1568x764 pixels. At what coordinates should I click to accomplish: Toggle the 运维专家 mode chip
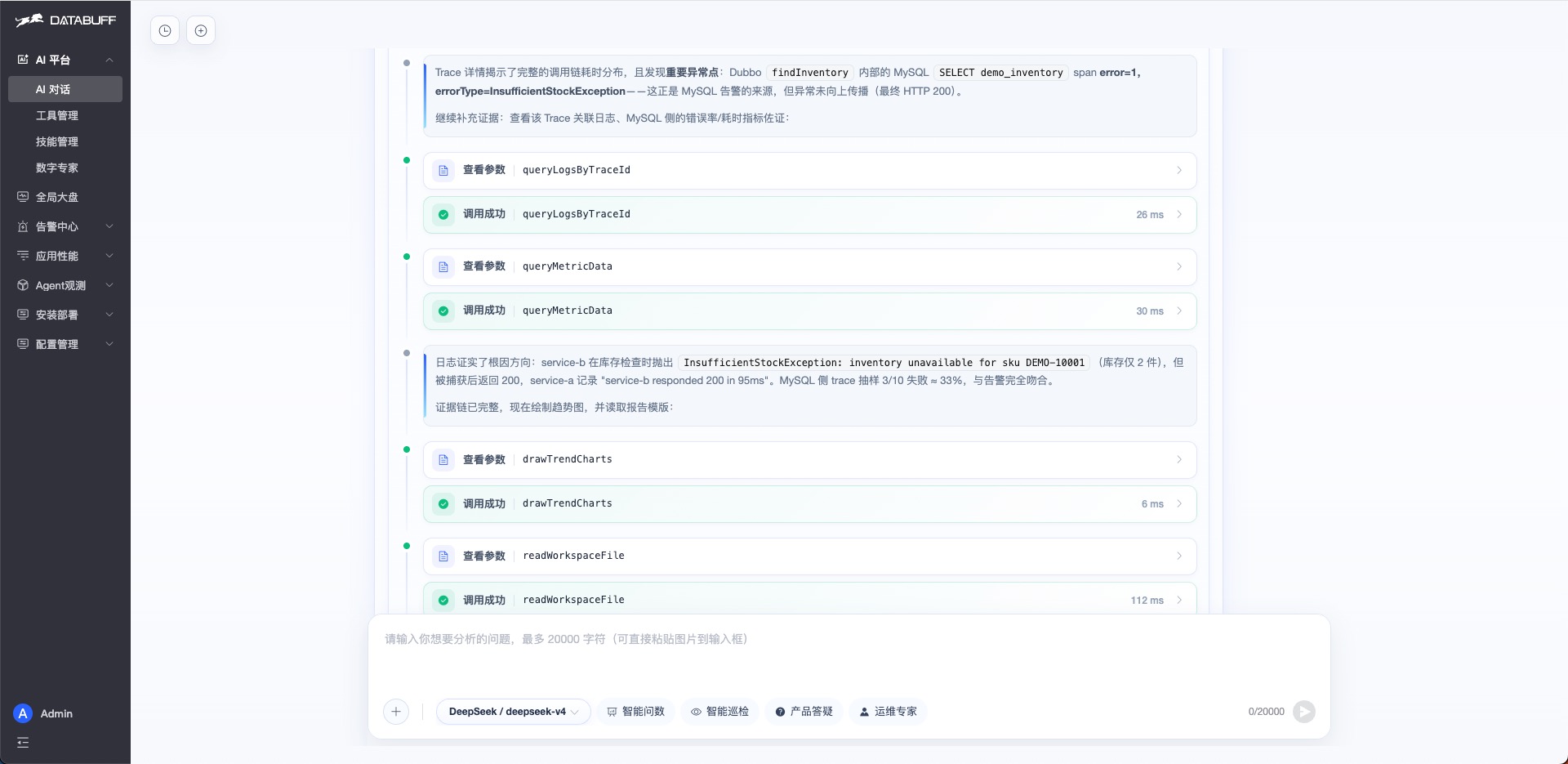pos(888,712)
